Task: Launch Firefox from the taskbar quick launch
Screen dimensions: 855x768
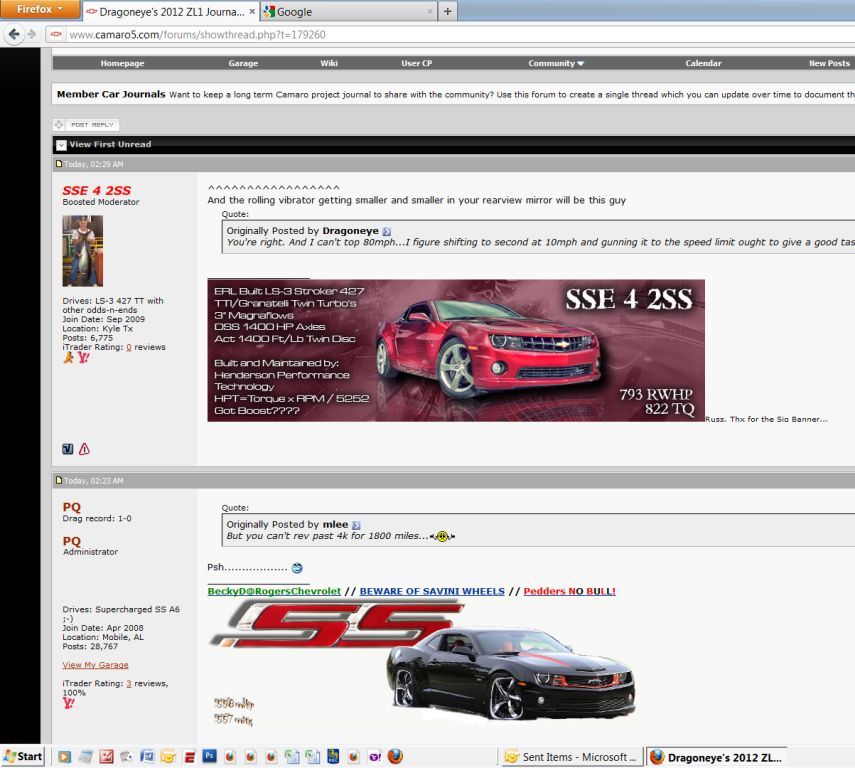Action: click(395, 757)
